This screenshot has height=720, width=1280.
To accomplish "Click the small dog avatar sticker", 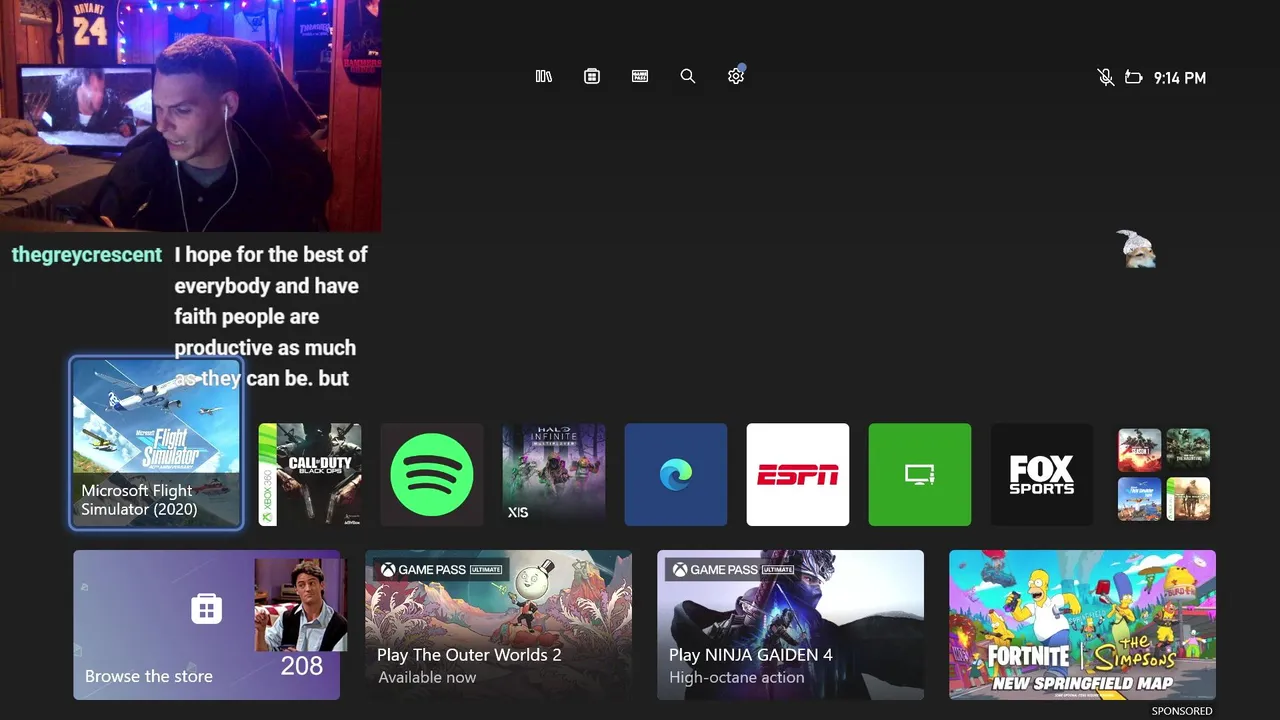I will point(1136,249).
